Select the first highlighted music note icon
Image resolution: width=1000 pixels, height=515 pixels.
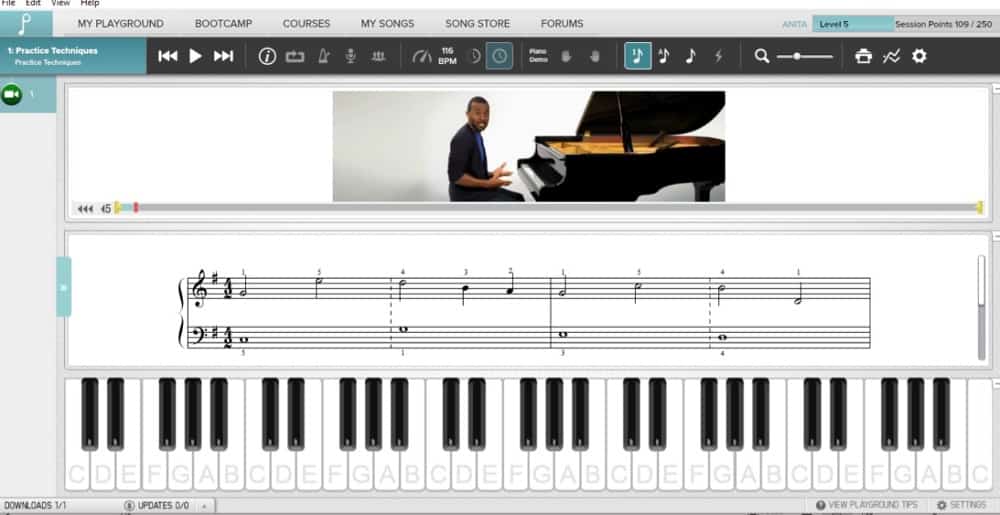click(638, 56)
